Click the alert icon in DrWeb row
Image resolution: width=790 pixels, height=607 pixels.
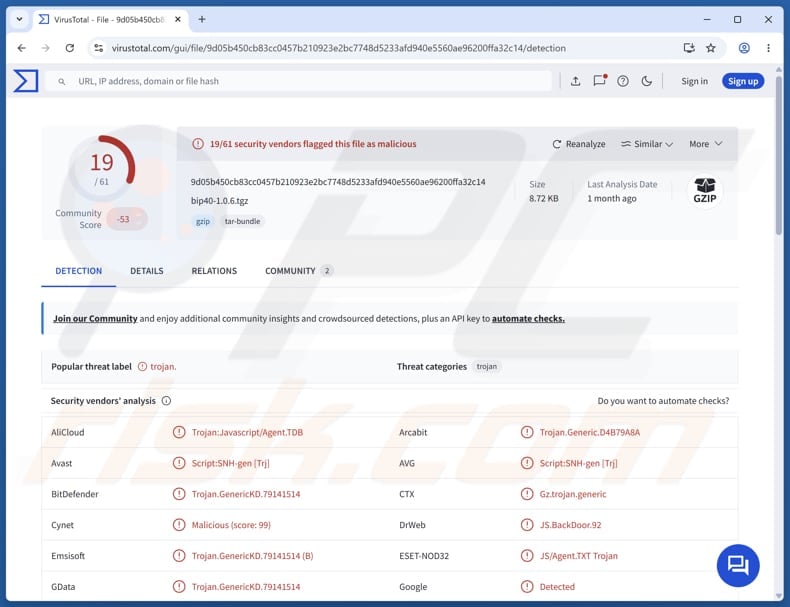(527, 524)
